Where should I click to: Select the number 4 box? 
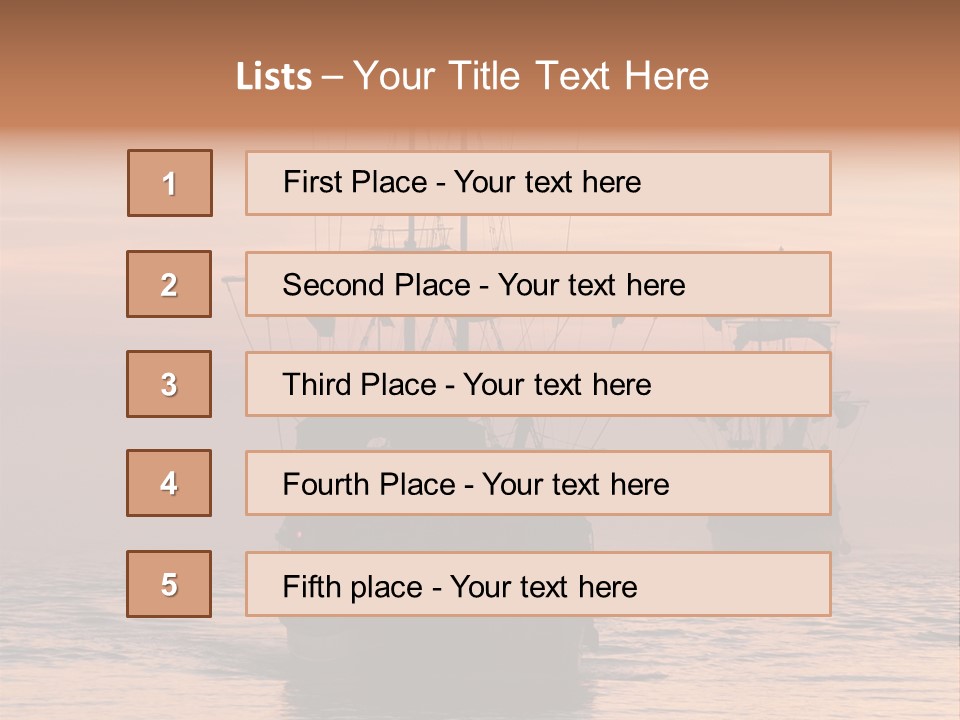pyautogui.click(x=169, y=483)
